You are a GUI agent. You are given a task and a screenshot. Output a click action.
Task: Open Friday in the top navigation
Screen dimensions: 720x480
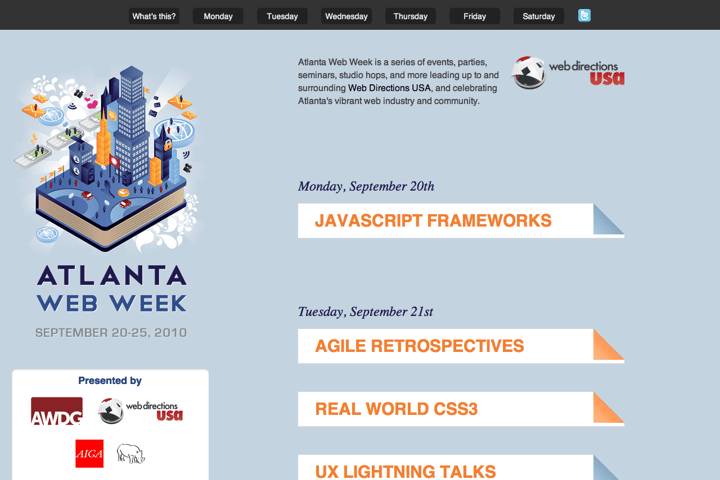click(475, 17)
